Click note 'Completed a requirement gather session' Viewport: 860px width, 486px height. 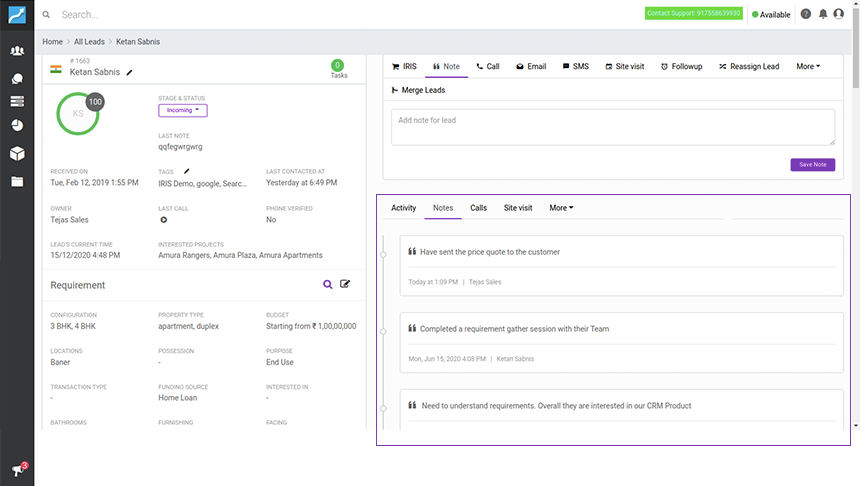pyautogui.click(x=514, y=329)
